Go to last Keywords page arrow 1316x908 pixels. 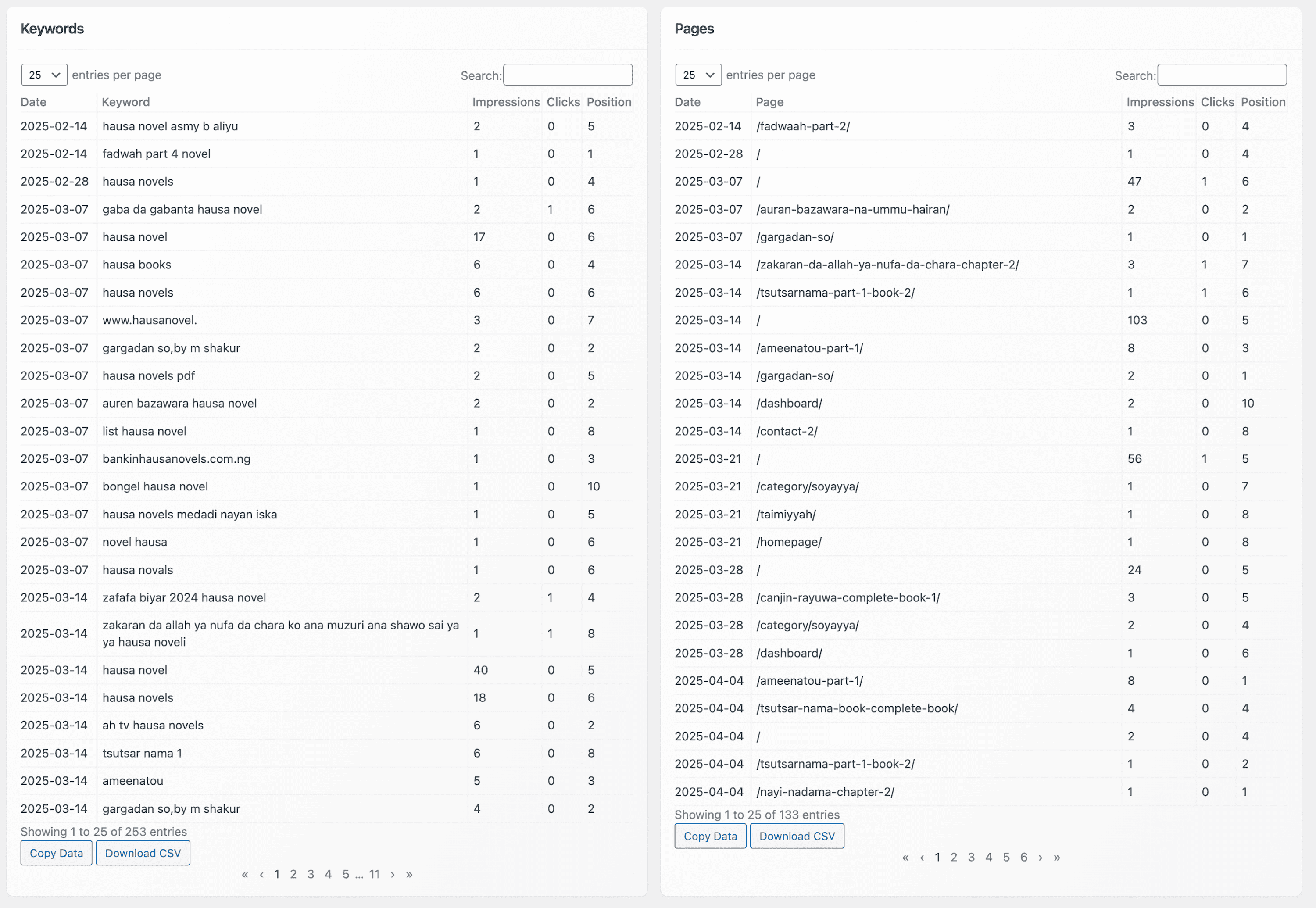click(409, 874)
